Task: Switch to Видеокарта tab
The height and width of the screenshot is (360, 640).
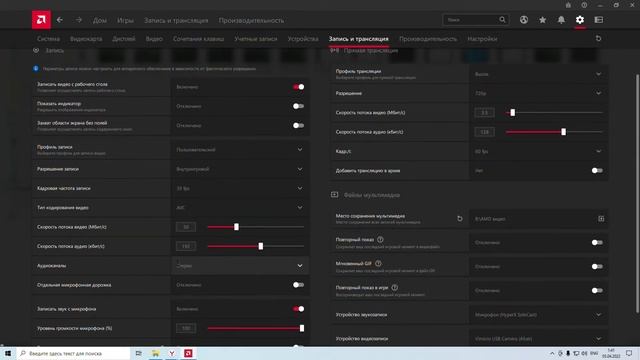Action: (86, 39)
